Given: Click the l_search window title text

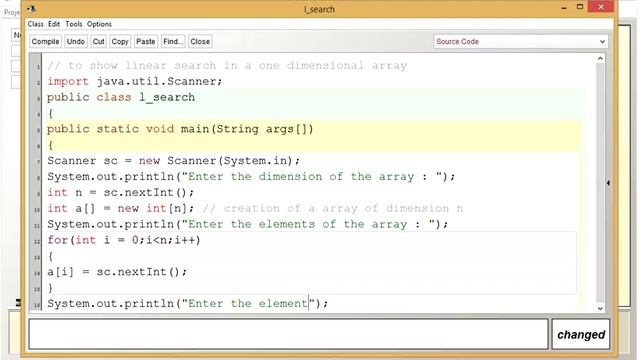Looking at the screenshot, I should tap(319, 9).
